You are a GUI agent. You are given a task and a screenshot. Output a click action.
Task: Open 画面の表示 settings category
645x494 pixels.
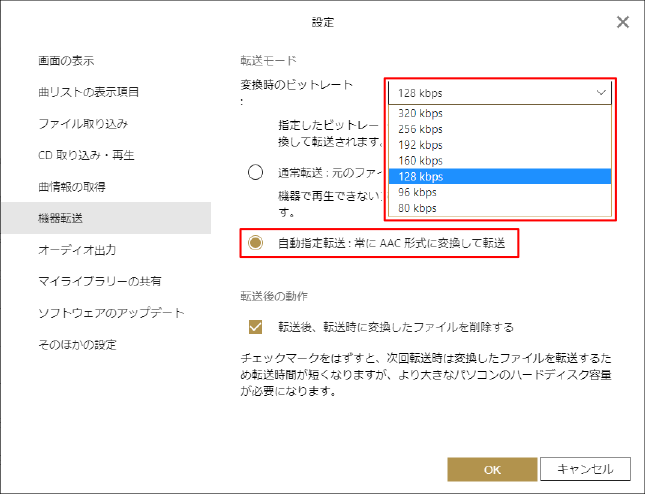point(66,61)
